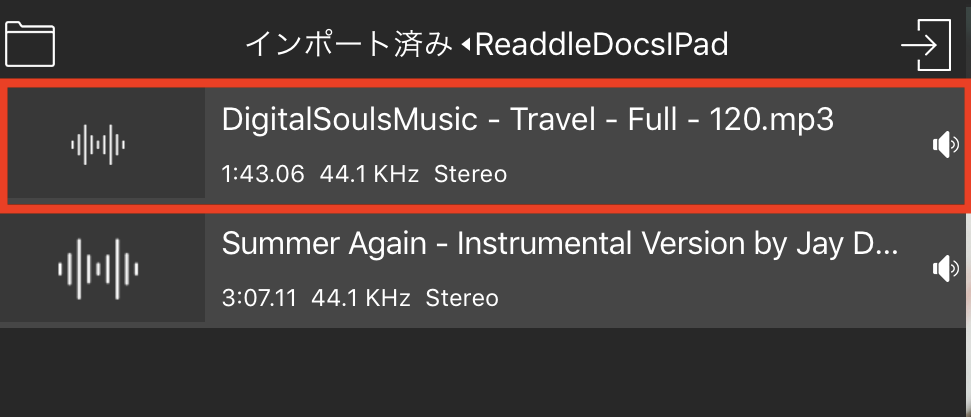971x417 pixels.
Task: Click Stereo label on Summer Again track
Action: pos(462,298)
